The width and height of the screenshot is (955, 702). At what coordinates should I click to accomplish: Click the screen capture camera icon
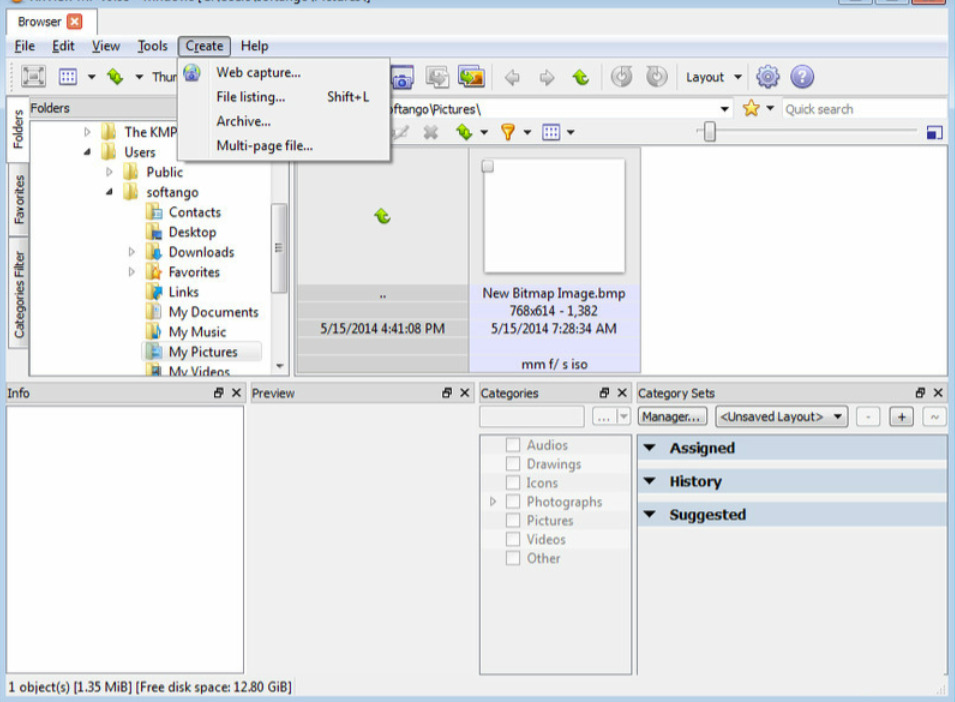[402, 77]
